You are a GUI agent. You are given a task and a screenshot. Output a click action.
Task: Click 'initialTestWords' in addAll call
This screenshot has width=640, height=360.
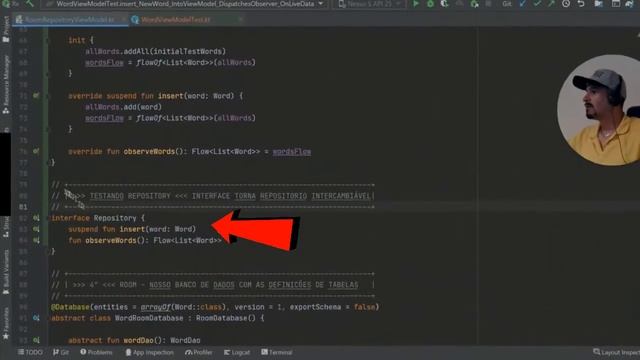click(x=188, y=51)
